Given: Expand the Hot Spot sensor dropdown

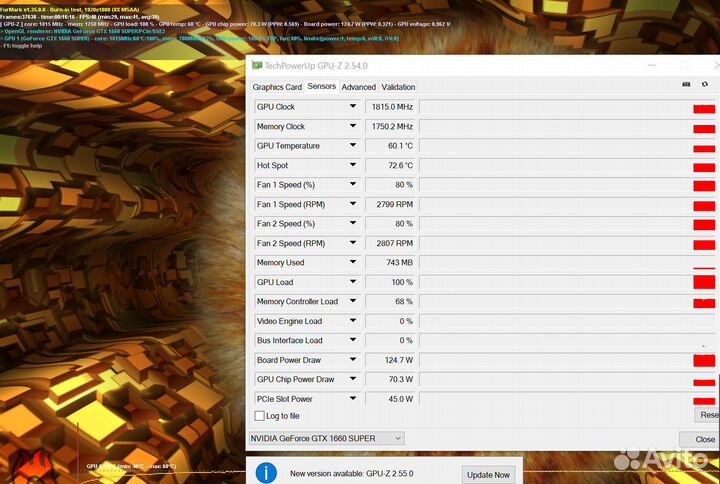Looking at the screenshot, I should (353, 165).
